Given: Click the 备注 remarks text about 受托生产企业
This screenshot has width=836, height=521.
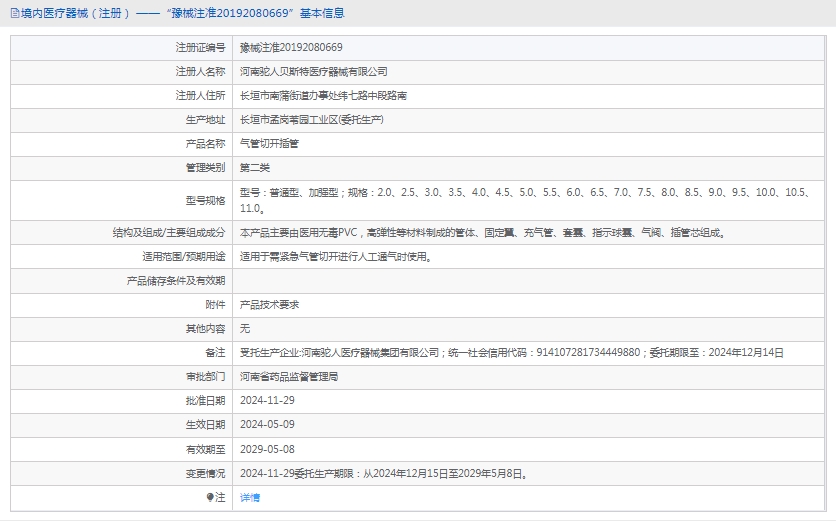Looking at the screenshot, I should click(512, 352).
